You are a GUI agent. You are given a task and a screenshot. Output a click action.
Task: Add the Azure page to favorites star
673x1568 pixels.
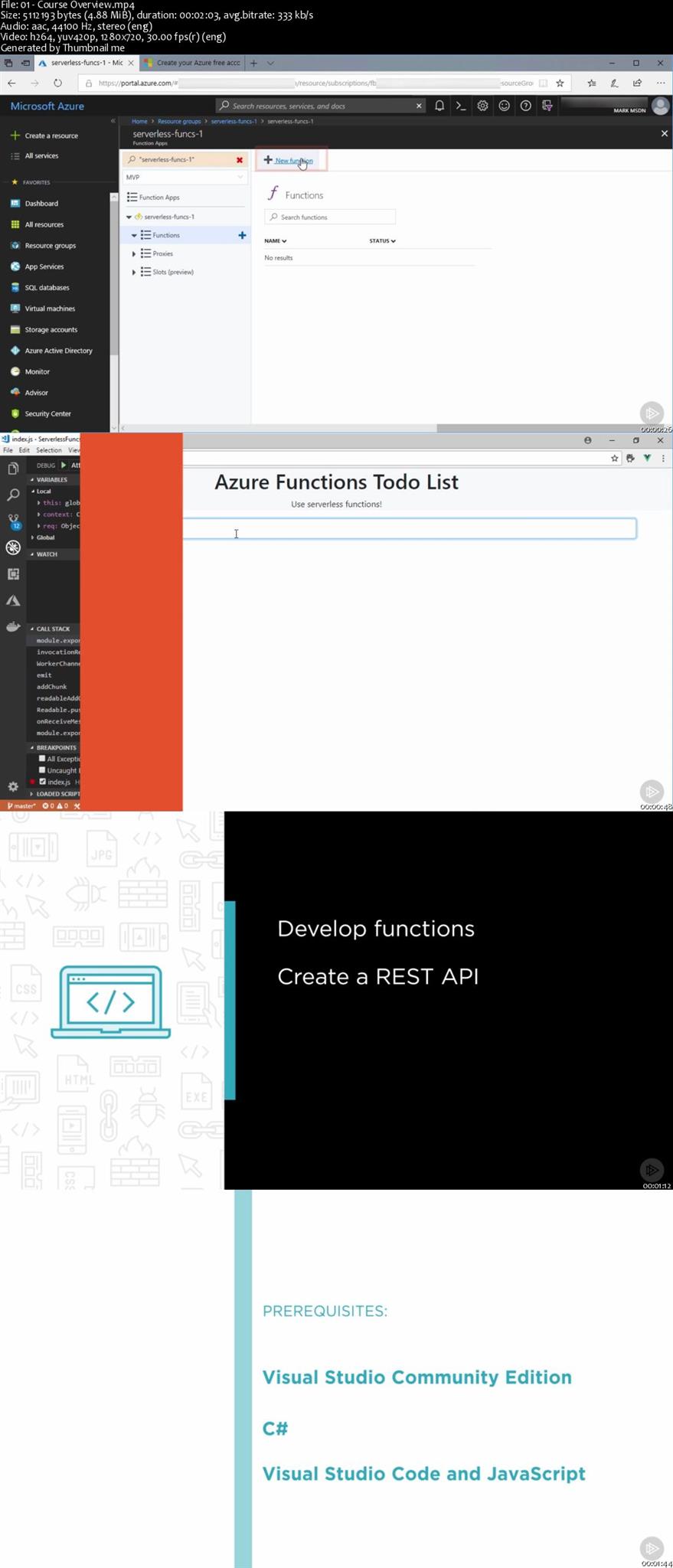560,83
